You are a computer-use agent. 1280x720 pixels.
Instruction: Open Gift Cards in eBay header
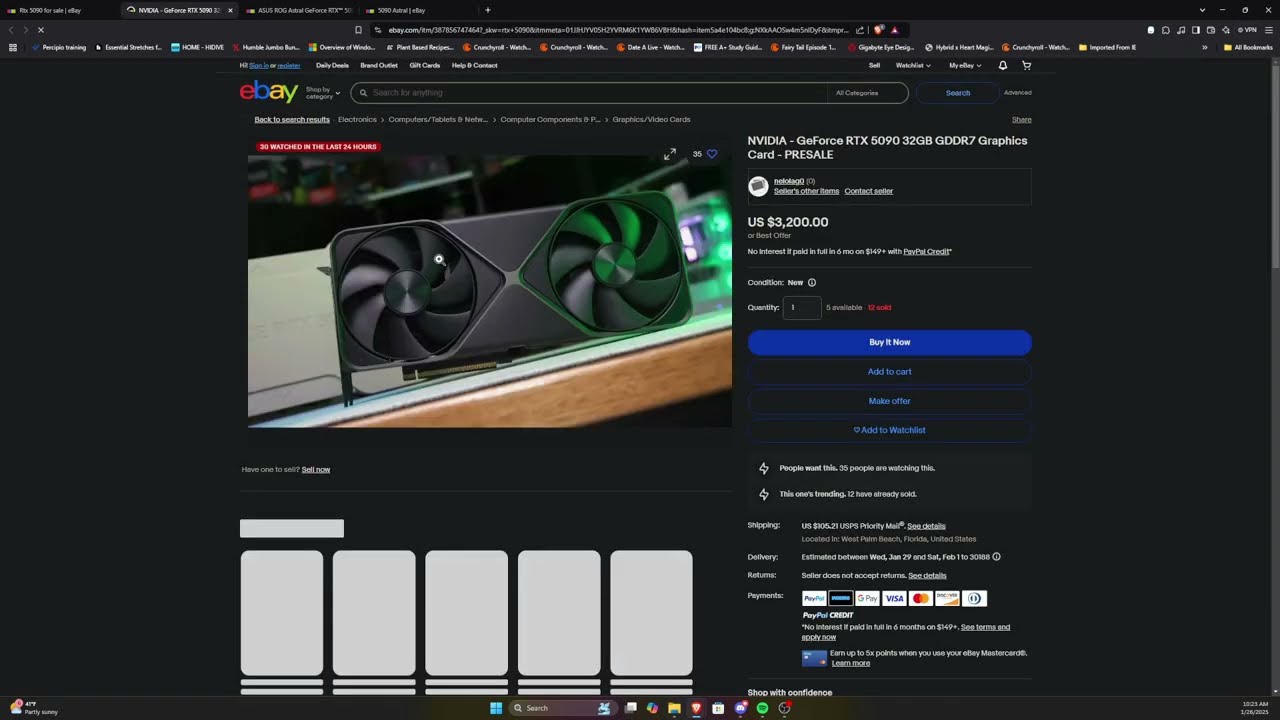click(x=425, y=65)
